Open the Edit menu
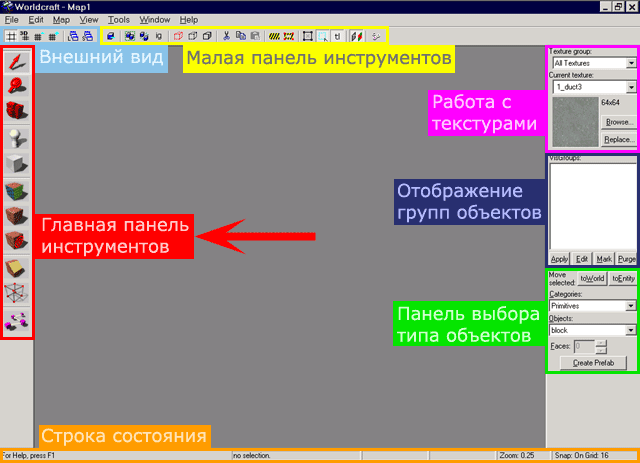Viewport: 640px width, 463px height. (36, 20)
